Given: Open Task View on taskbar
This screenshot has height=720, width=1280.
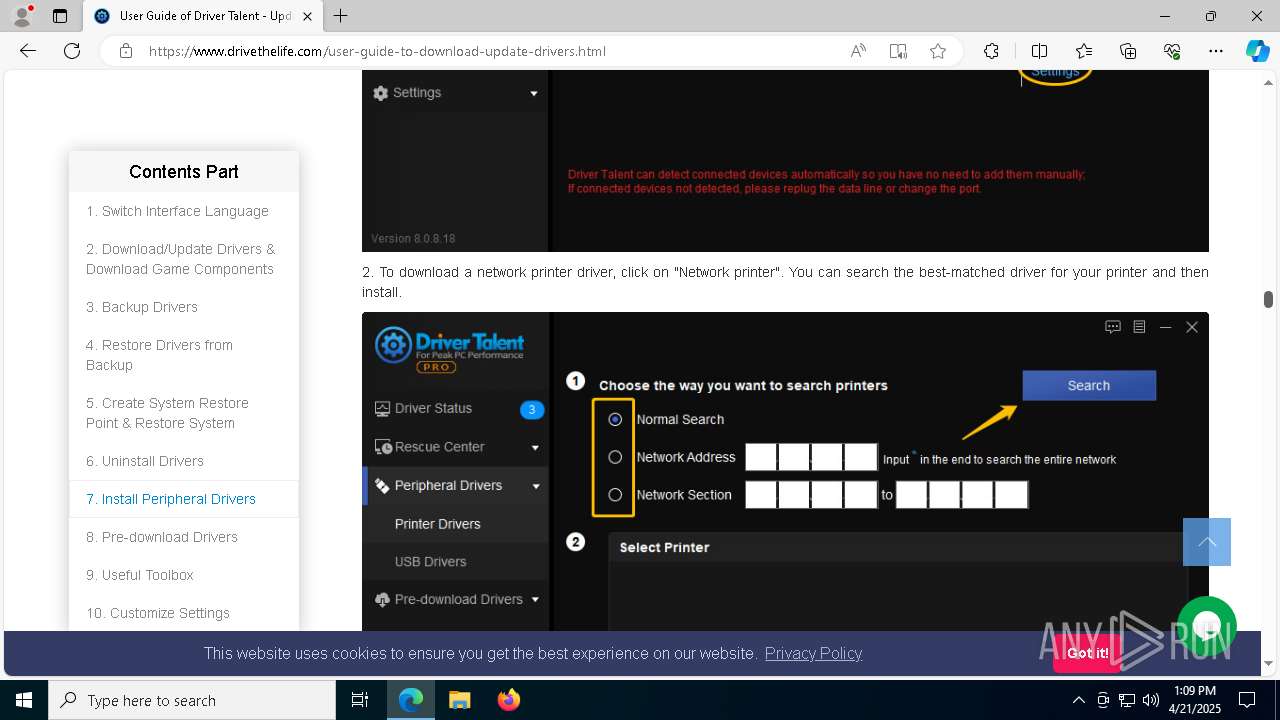Looking at the screenshot, I should [360, 700].
